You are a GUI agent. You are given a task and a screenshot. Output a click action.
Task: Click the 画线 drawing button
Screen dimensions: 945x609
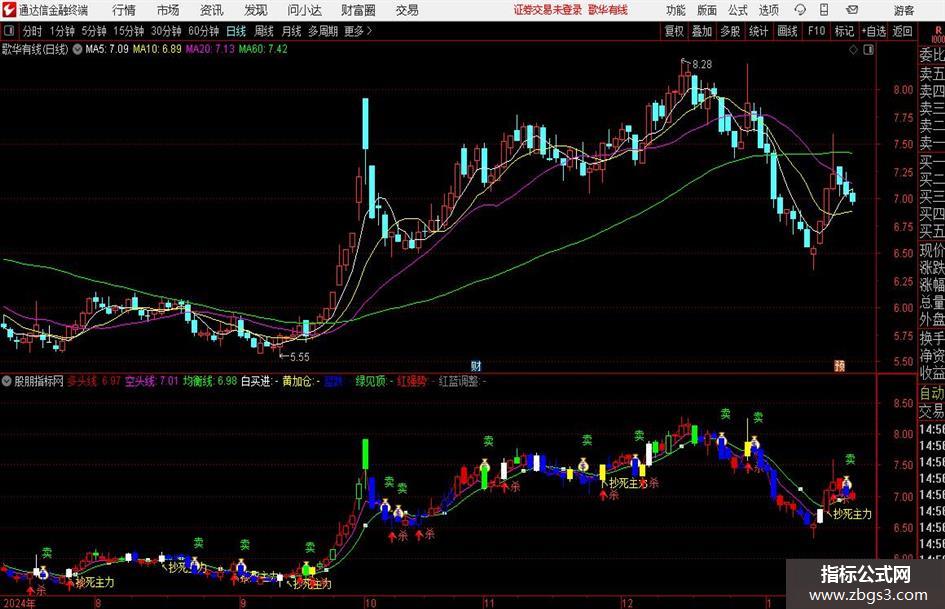coord(787,31)
